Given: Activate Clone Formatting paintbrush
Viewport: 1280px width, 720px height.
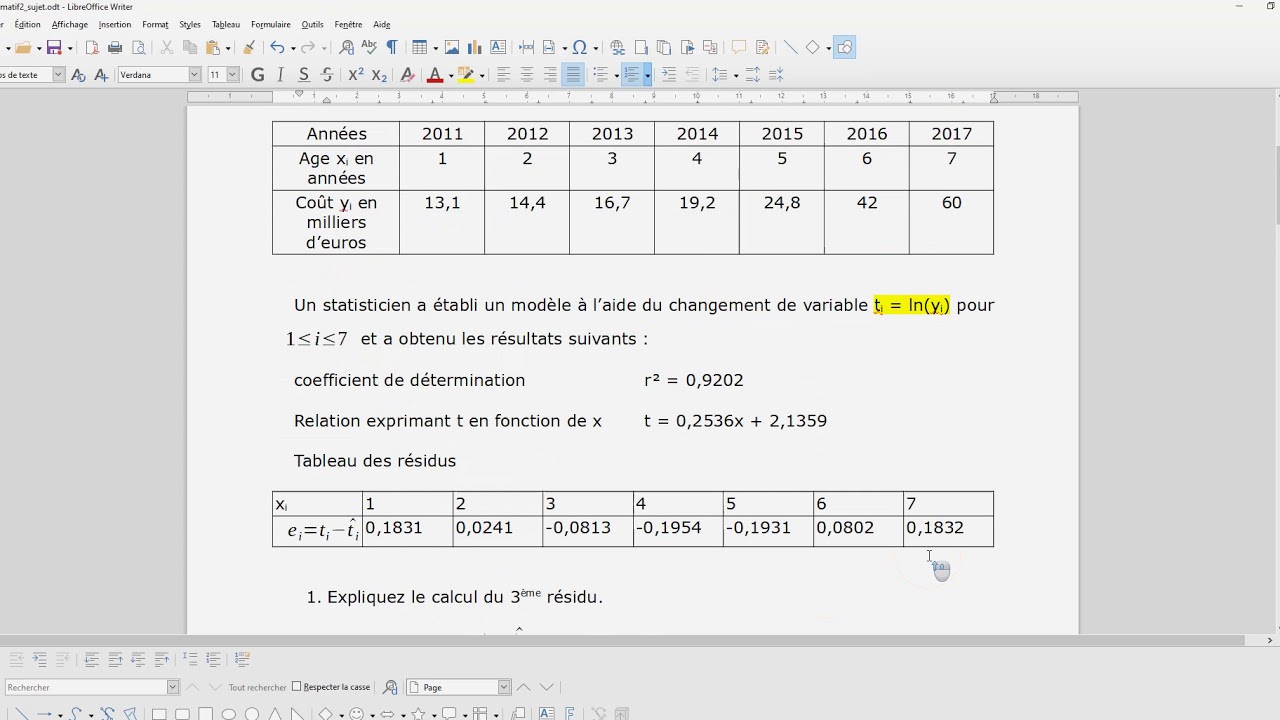Looking at the screenshot, I should [248, 47].
